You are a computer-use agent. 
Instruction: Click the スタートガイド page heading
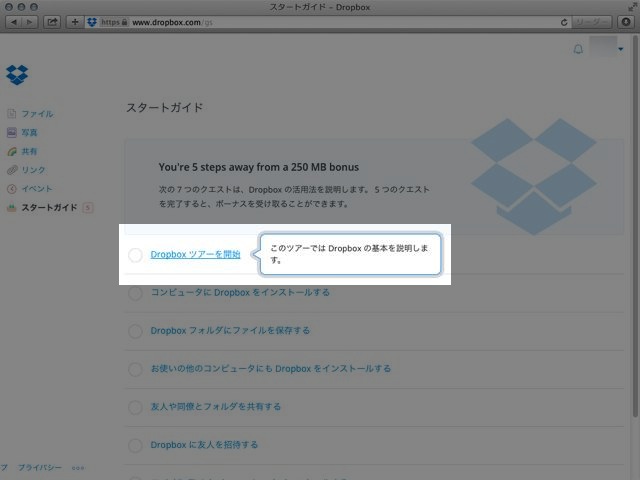[x=164, y=107]
